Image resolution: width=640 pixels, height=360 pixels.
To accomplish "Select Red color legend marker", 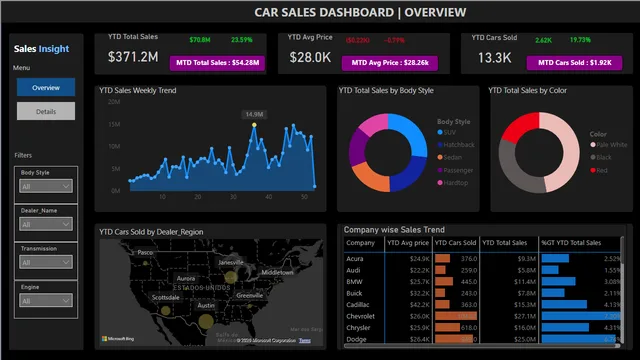I will pos(593,170).
